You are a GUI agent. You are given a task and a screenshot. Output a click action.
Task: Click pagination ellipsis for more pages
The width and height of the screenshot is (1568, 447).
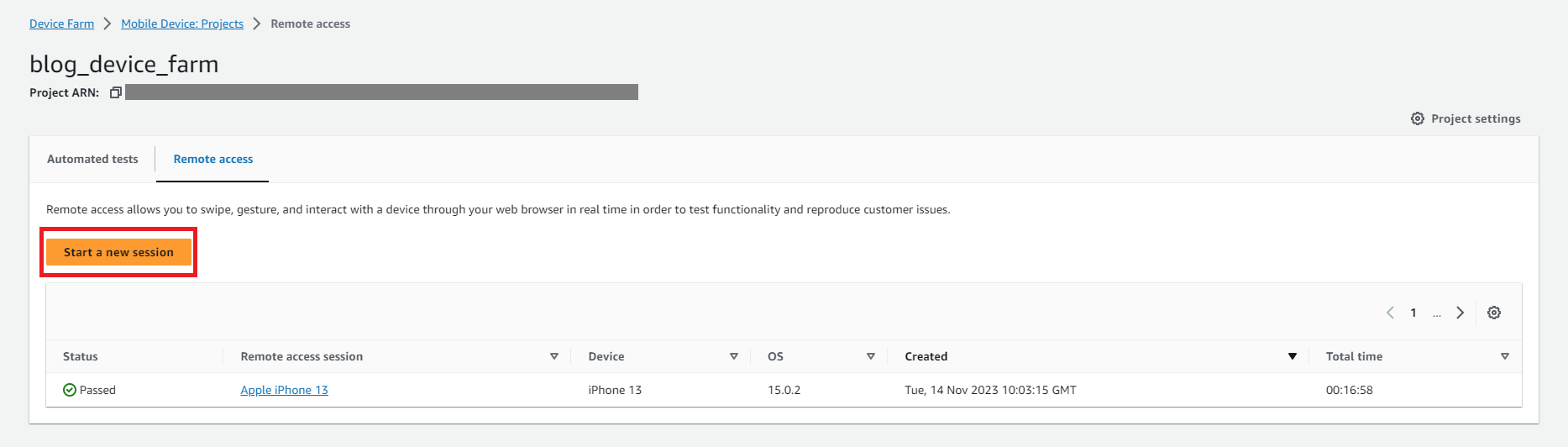point(1437,313)
